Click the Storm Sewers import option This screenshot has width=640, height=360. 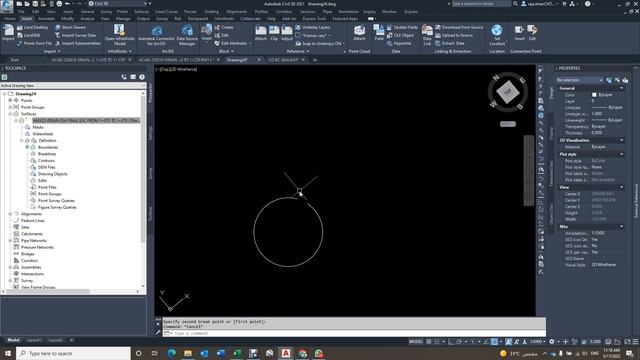coord(70,27)
